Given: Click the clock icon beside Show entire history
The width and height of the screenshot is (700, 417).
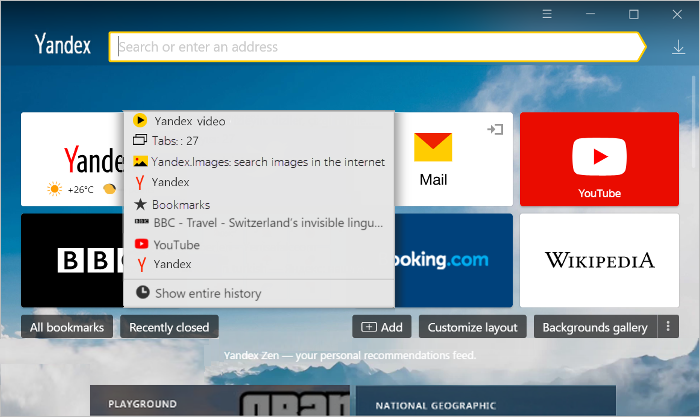Looking at the screenshot, I should pyautogui.click(x=142, y=292).
